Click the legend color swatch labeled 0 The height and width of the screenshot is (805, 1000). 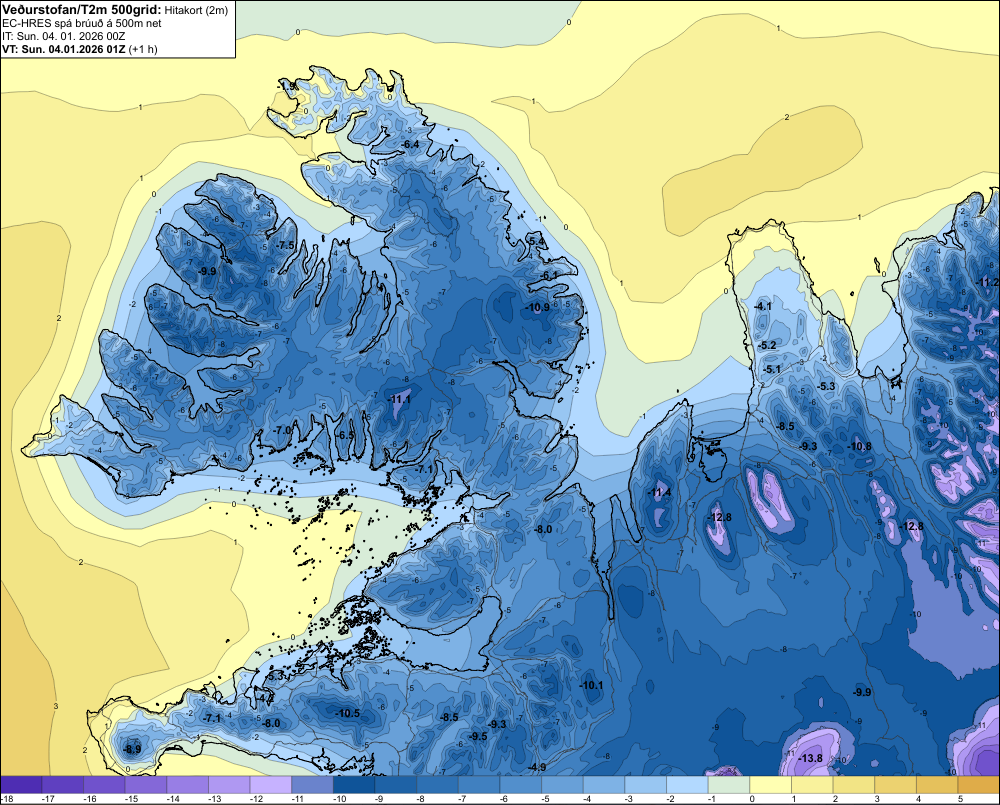pos(769,785)
